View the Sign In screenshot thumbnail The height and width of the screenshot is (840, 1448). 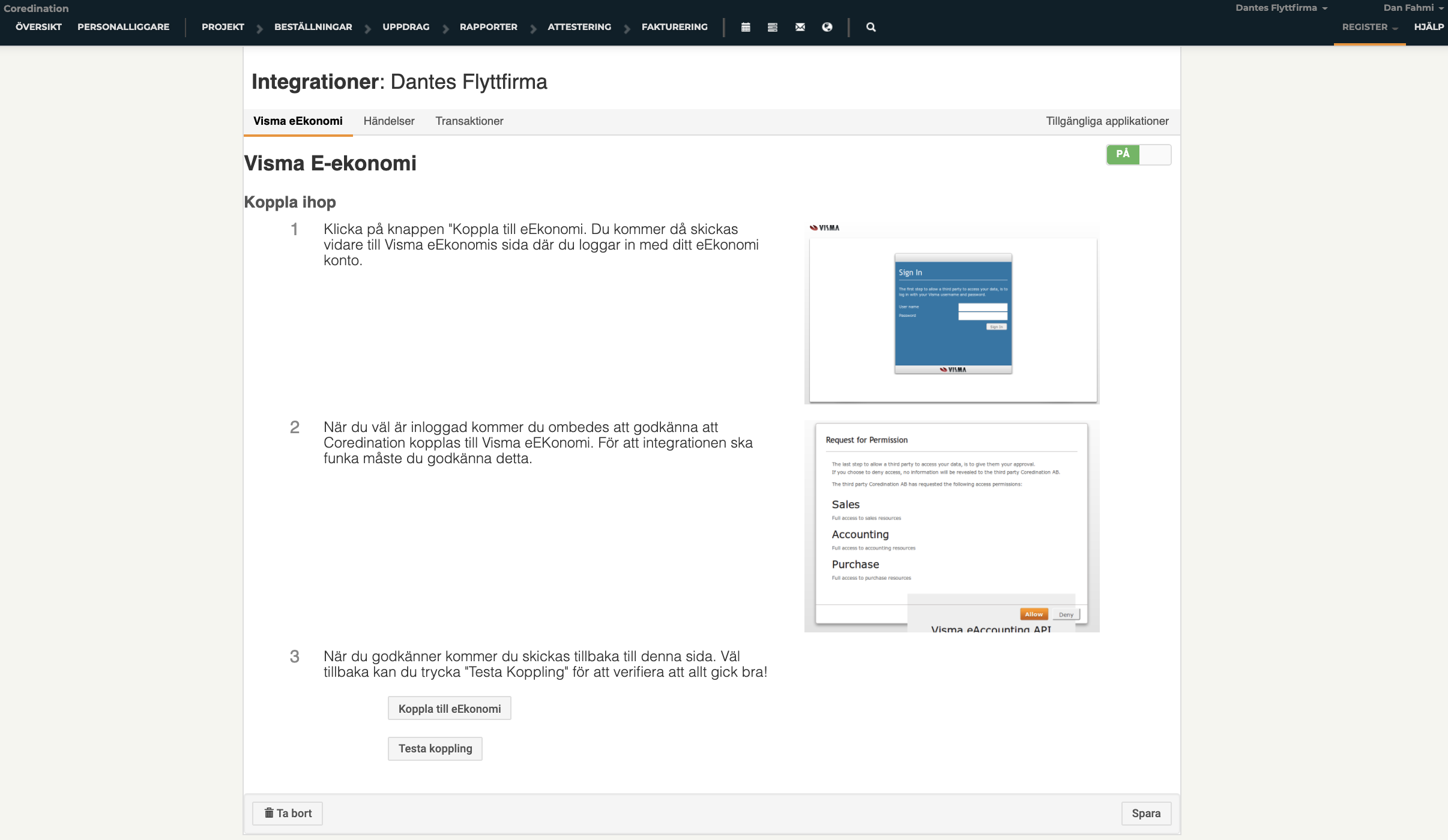pyautogui.click(x=951, y=313)
